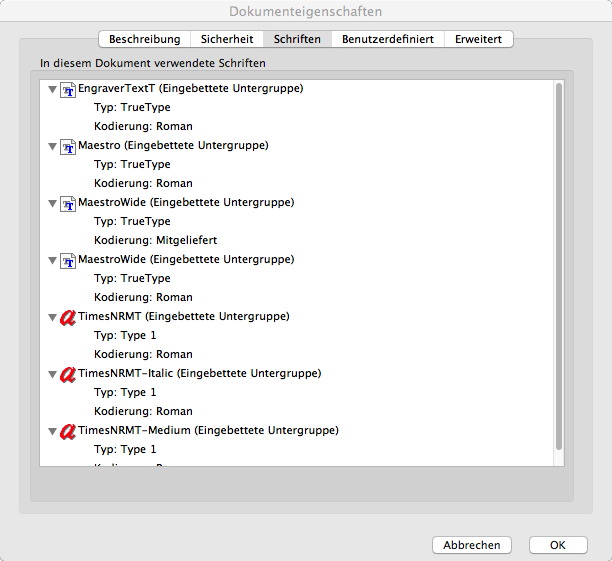Collapse the TimesNRMT disclosure triangle

pyautogui.click(x=52, y=318)
